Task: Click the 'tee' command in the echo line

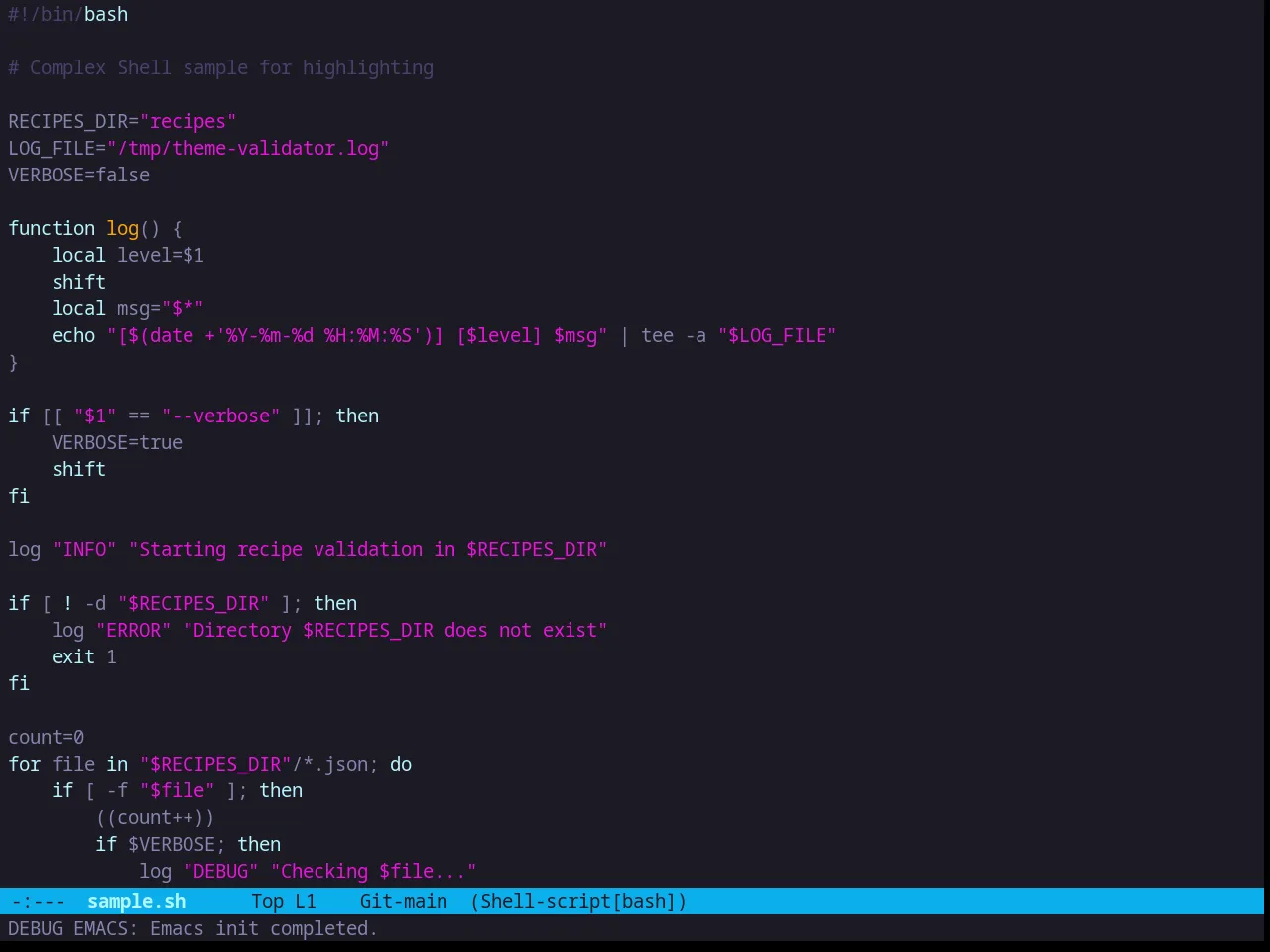Action: 658,335
